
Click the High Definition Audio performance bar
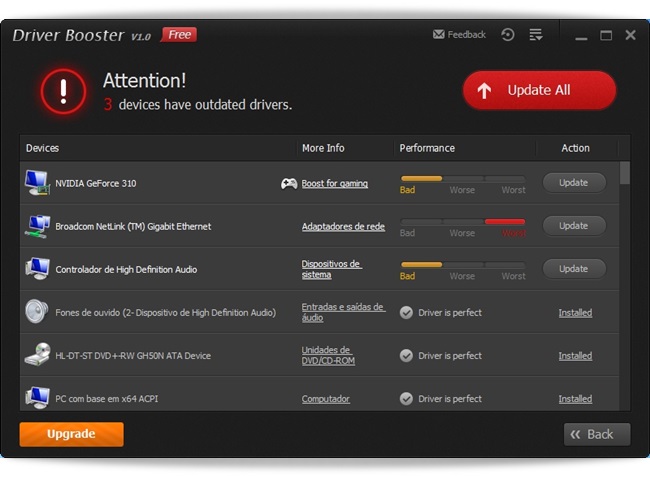coord(463,264)
